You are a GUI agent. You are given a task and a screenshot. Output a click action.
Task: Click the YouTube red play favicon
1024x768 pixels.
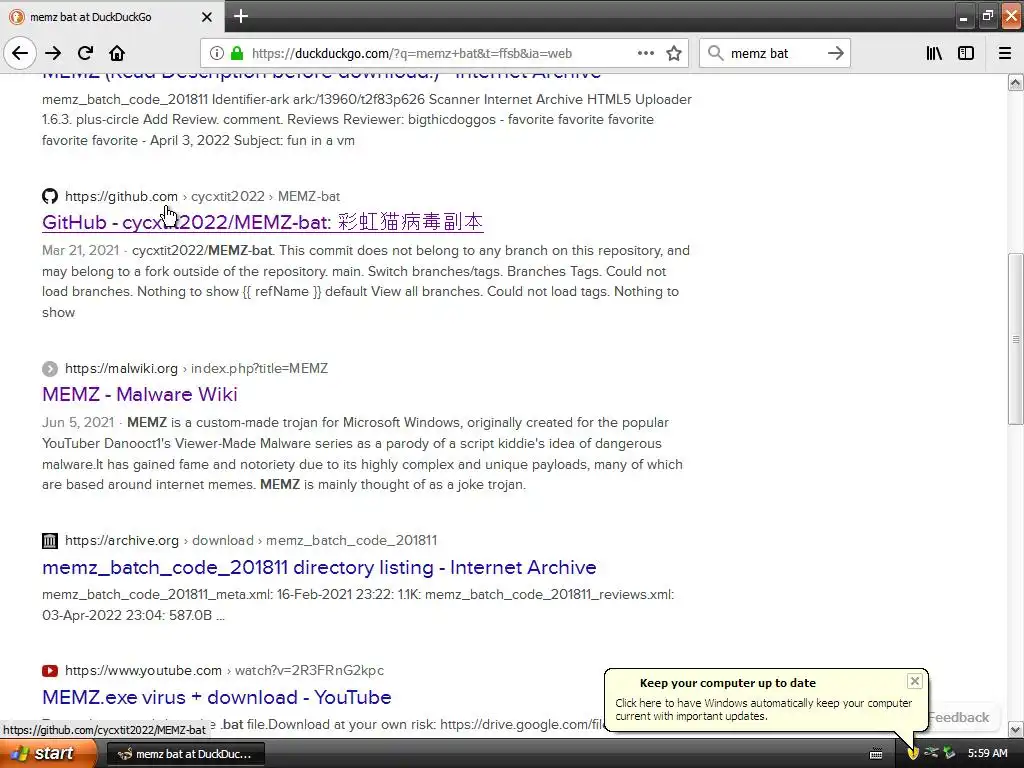[50, 671]
